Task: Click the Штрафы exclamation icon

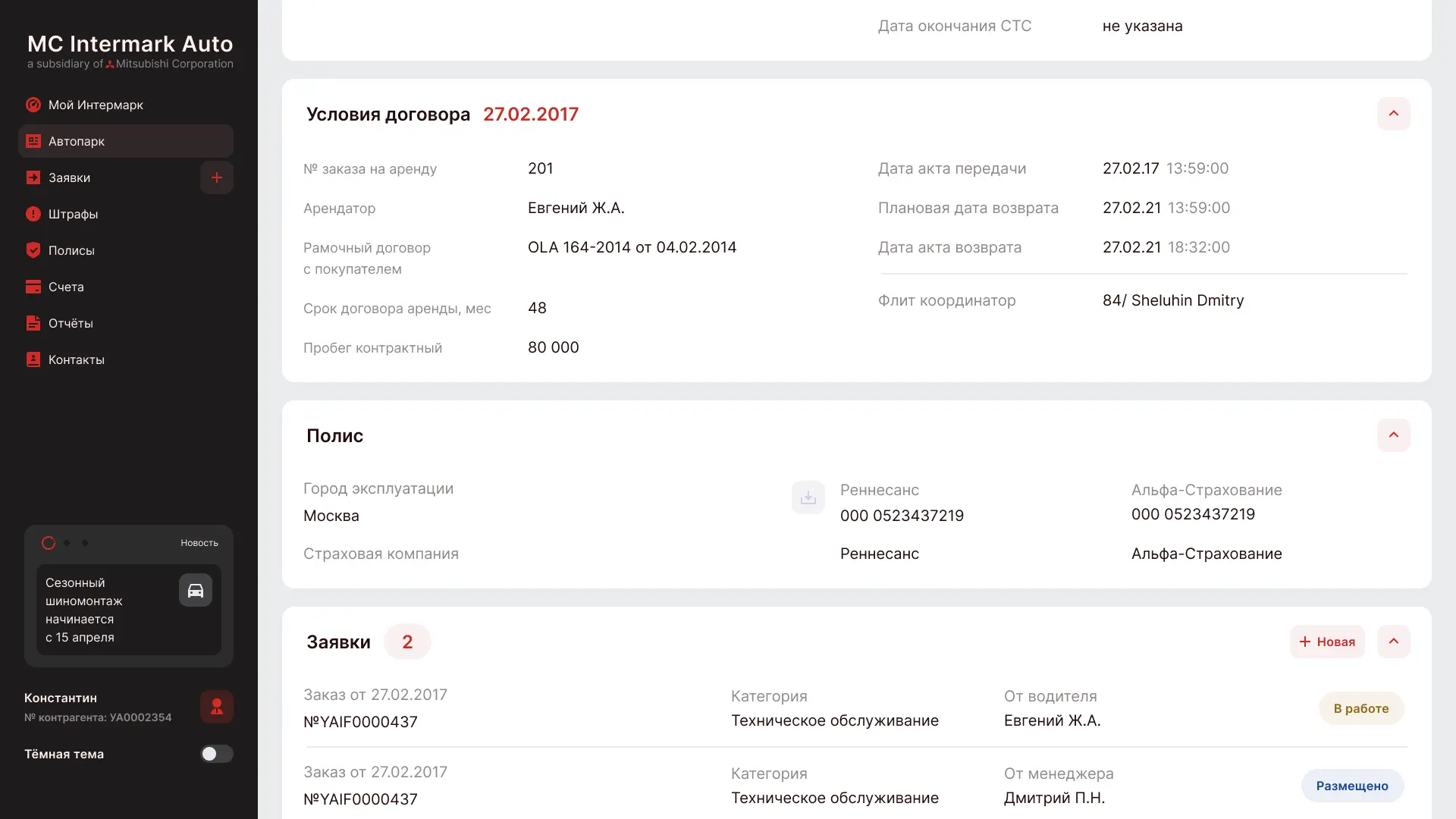Action: 33,214
